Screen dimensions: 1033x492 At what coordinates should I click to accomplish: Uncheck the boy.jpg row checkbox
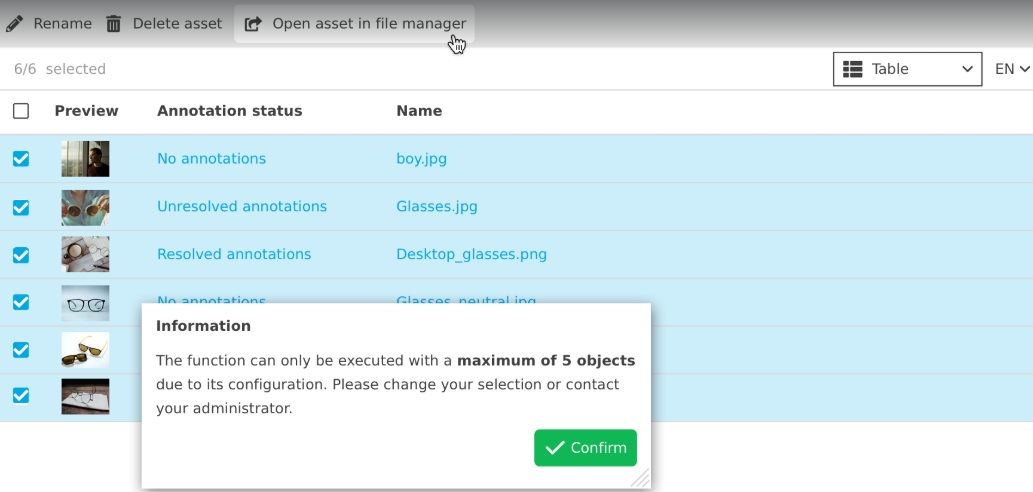click(x=21, y=159)
